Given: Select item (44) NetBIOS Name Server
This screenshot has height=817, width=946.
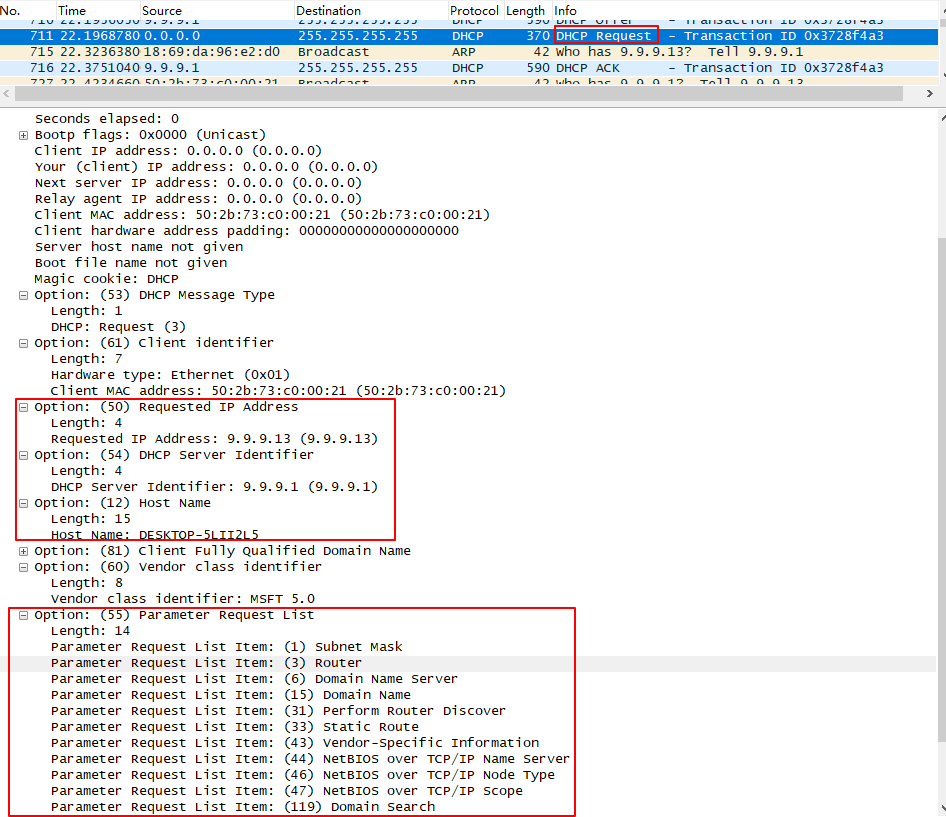Looking at the screenshot, I should click(x=310, y=759).
